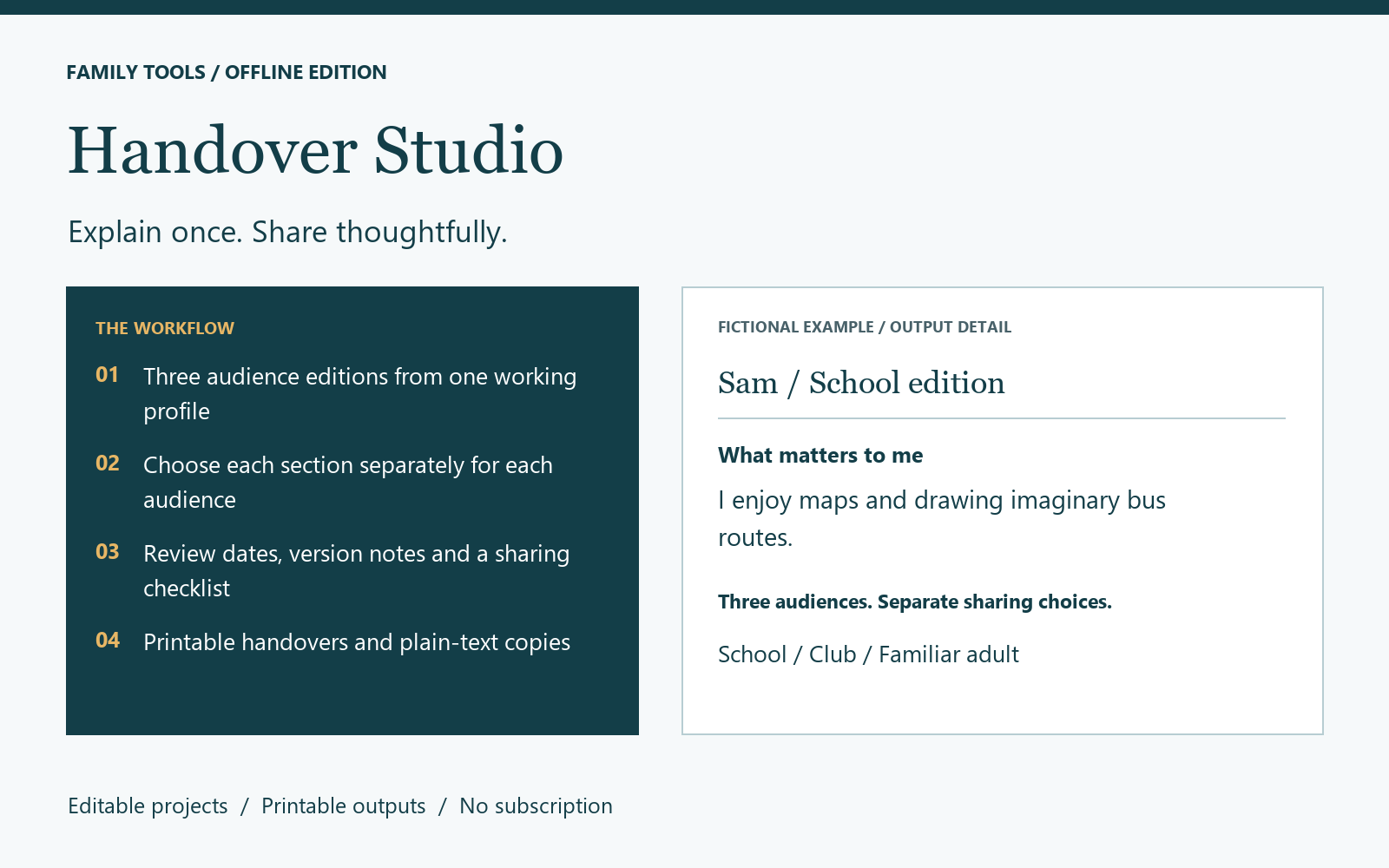Select "Three audience editions from one working profile"
The width and height of the screenshot is (1389, 868).
pyautogui.click(x=359, y=394)
